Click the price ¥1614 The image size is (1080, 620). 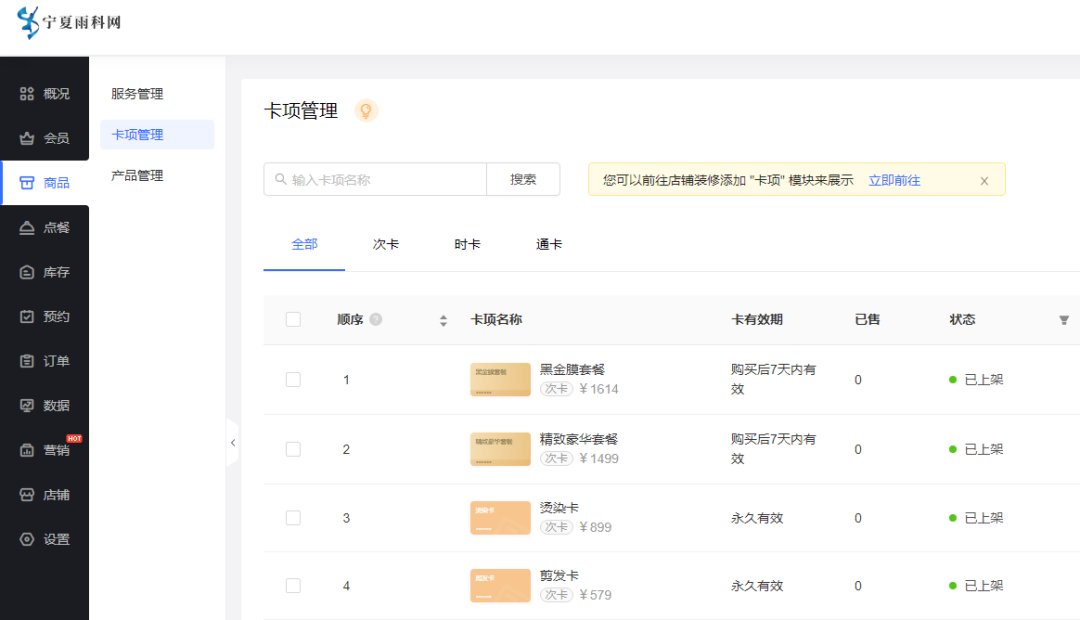[599, 389]
